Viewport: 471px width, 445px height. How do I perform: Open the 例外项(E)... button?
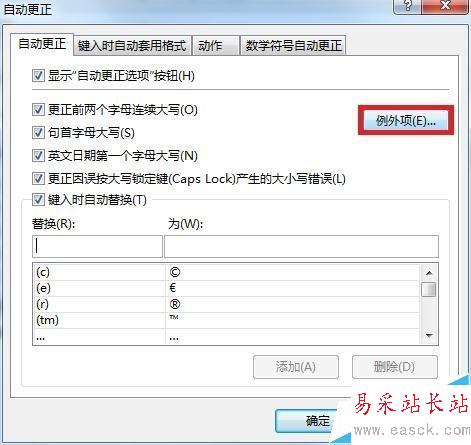[406, 120]
